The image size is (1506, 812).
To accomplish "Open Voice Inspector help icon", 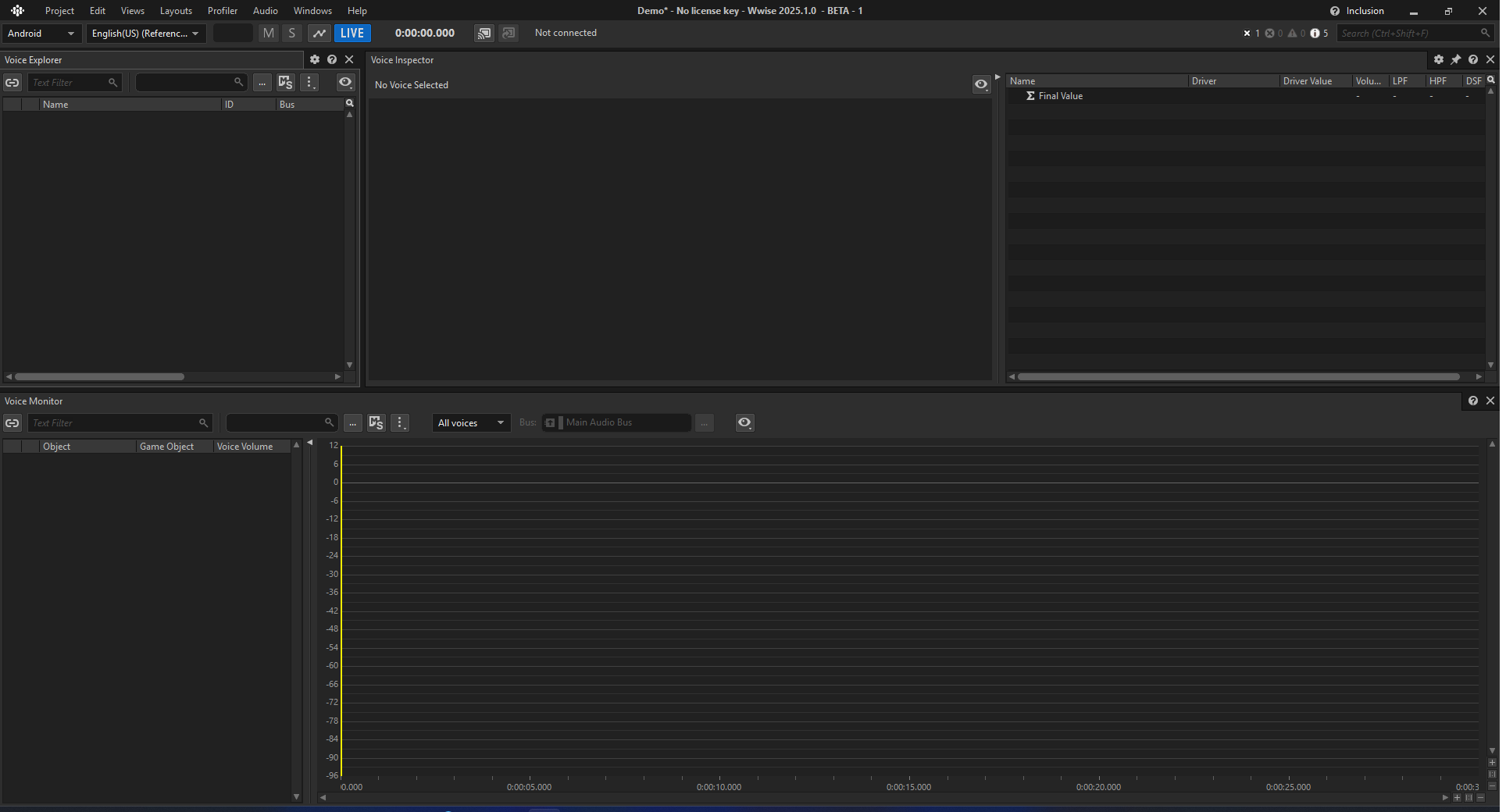I will pyautogui.click(x=1473, y=59).
